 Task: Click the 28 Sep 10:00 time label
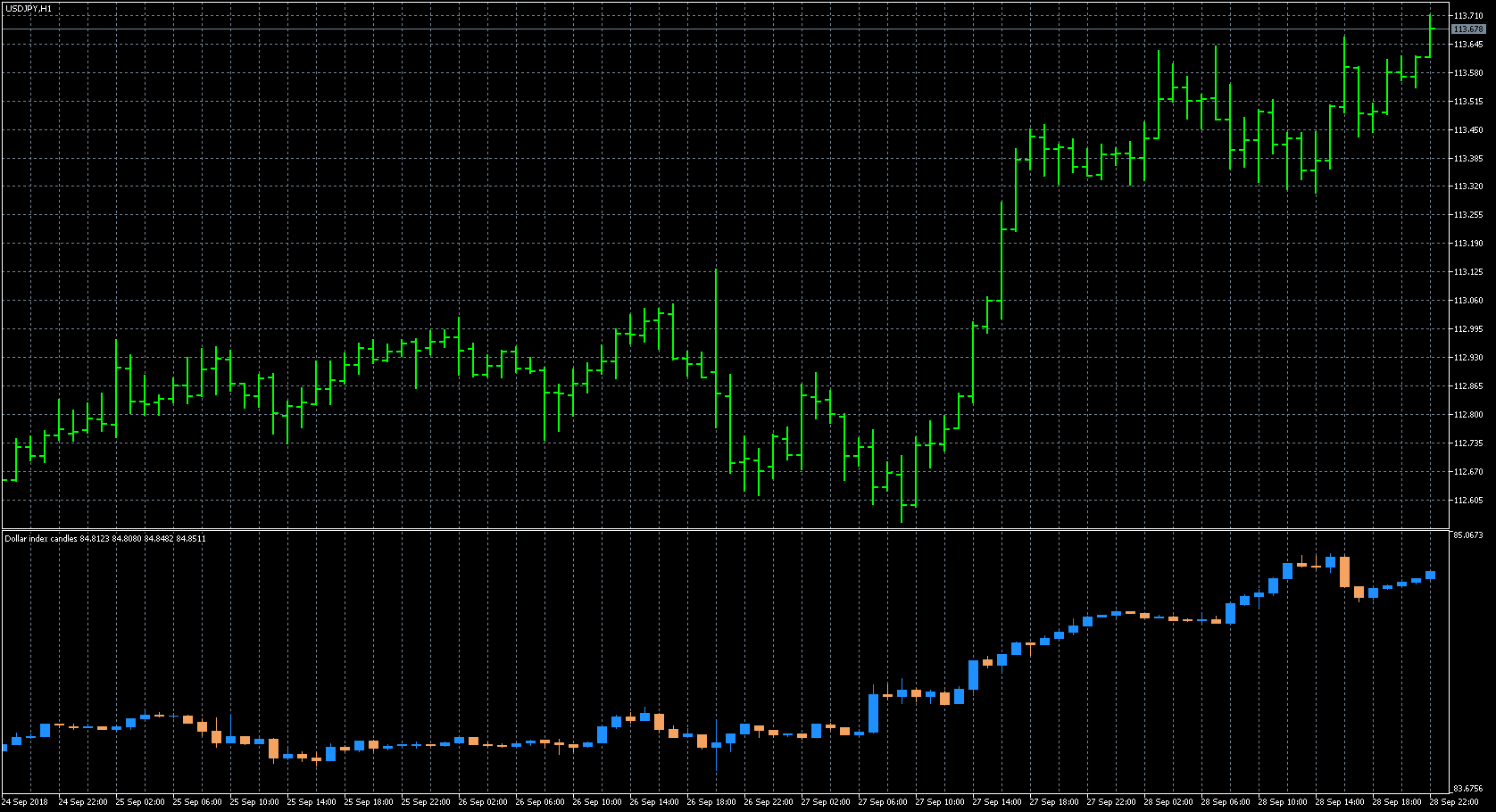tap(1283, 802)
